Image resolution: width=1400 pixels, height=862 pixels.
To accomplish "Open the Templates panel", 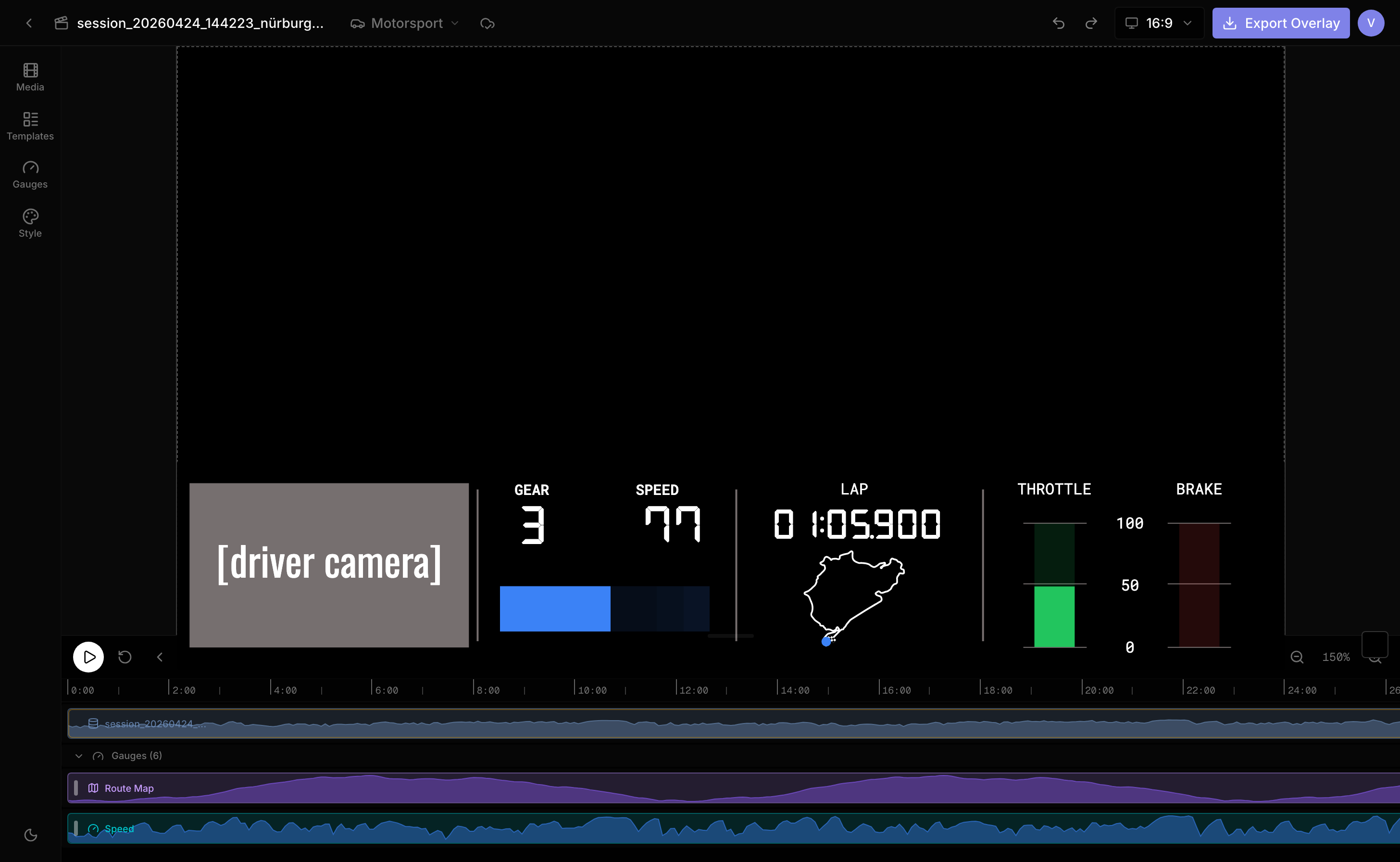I will tap(30, 127).
